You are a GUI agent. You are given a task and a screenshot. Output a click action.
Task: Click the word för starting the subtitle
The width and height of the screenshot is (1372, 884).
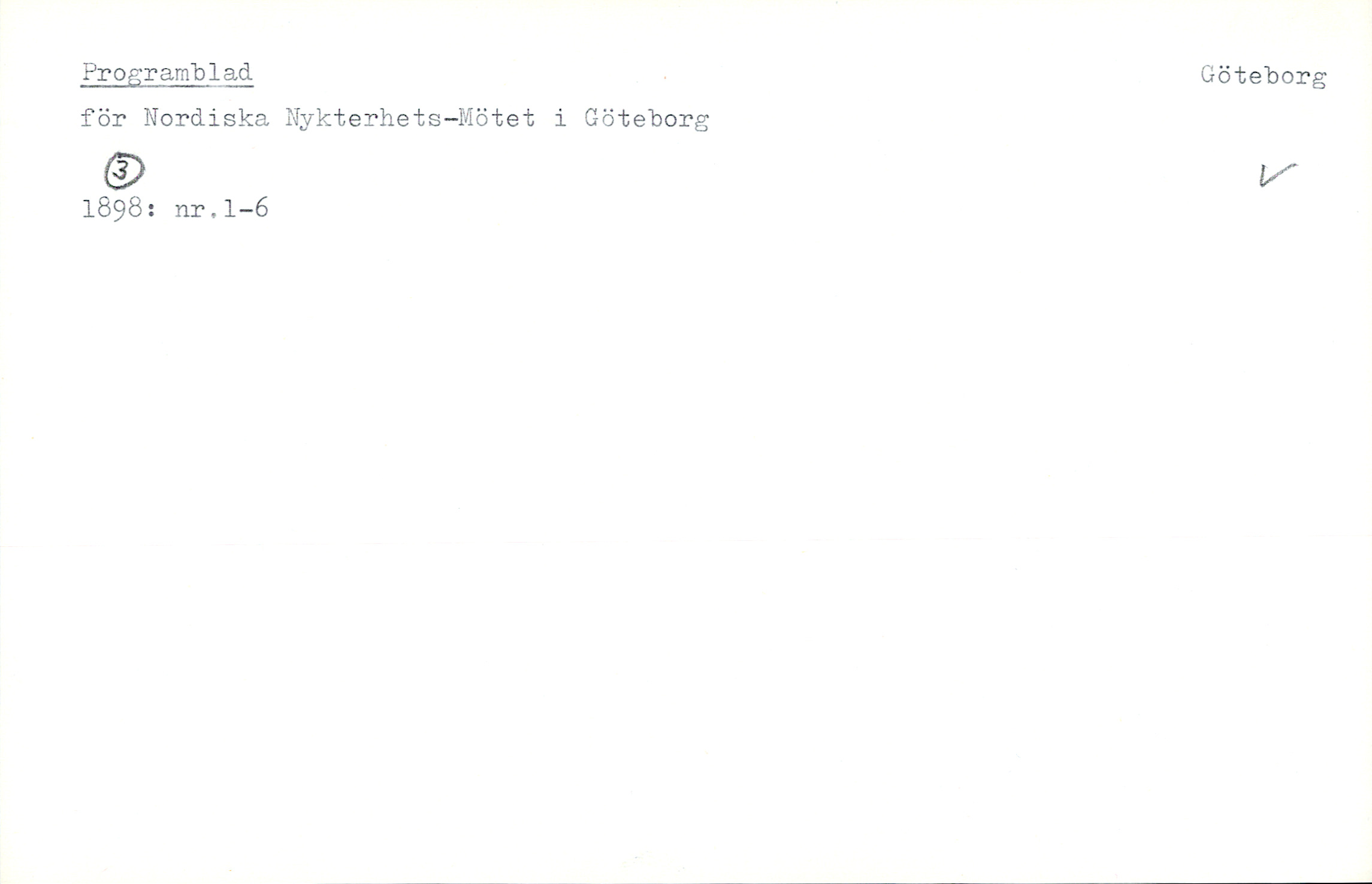[104, 118]
